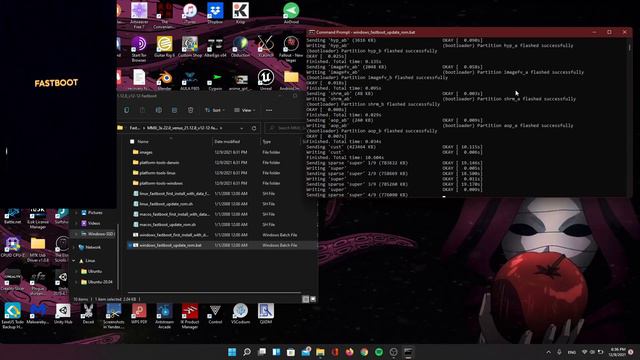Open the Sort dropdown in Explorer
The width and height of the screenshot is (640, 360).
click(x=215, y=110)
